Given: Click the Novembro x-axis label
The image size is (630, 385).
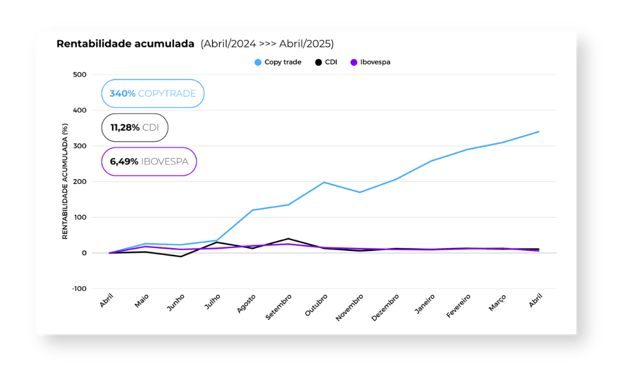Looking at the screenshot, I should point(350,307).
